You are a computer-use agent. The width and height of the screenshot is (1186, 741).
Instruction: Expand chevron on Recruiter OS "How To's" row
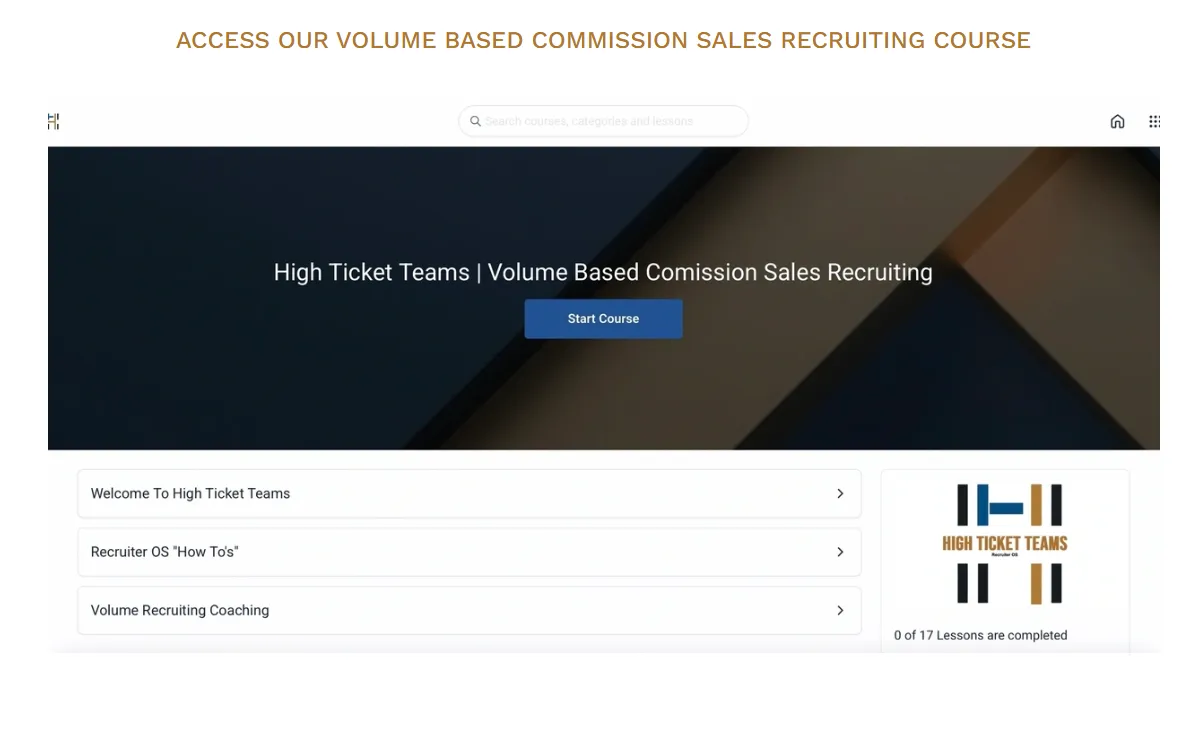840,552
